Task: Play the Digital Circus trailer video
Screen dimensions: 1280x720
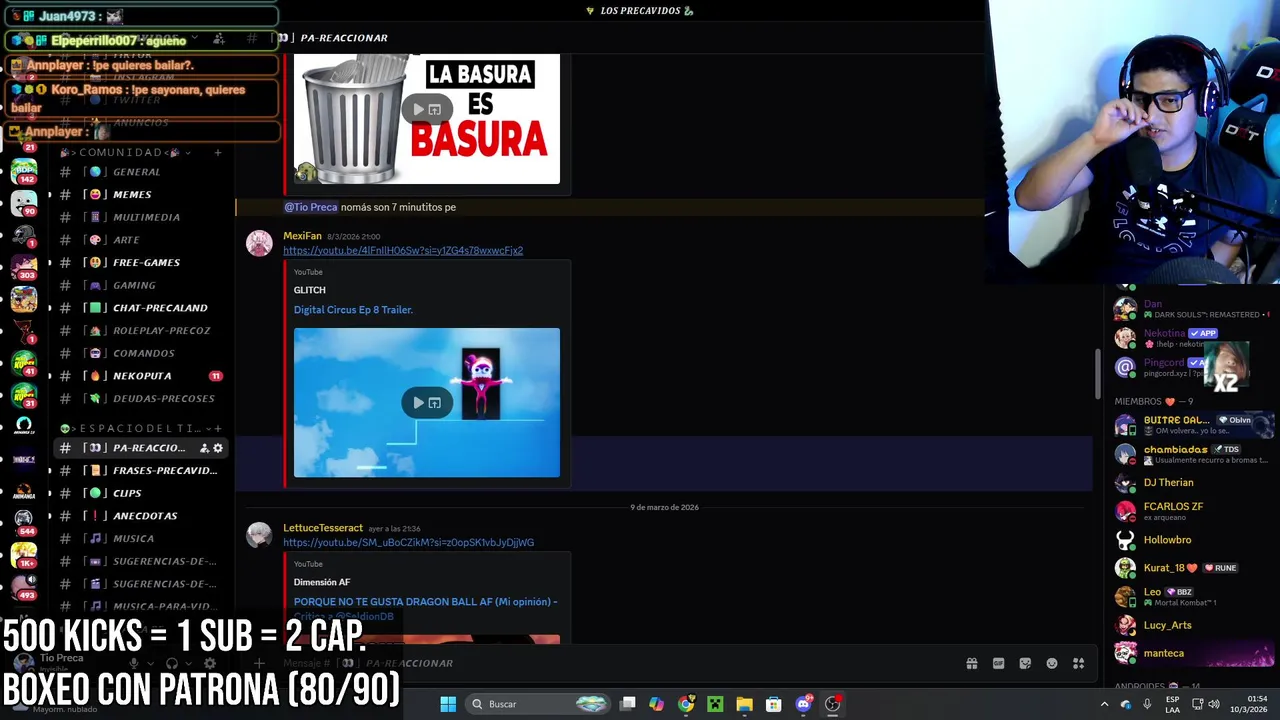Action: tap(418, 402)
